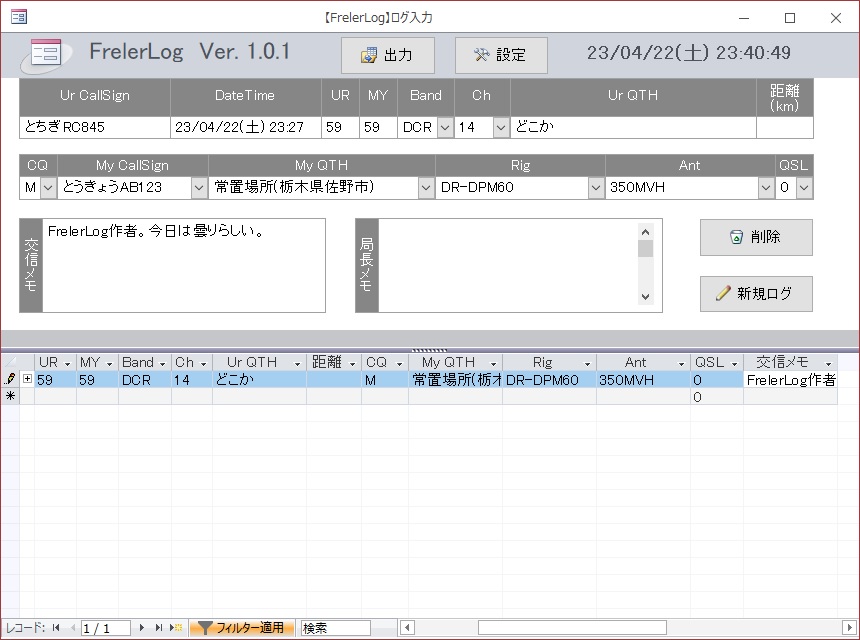Click the 出力 export button
The width and height of the screenshot is (860, 640).
point(388,55)
